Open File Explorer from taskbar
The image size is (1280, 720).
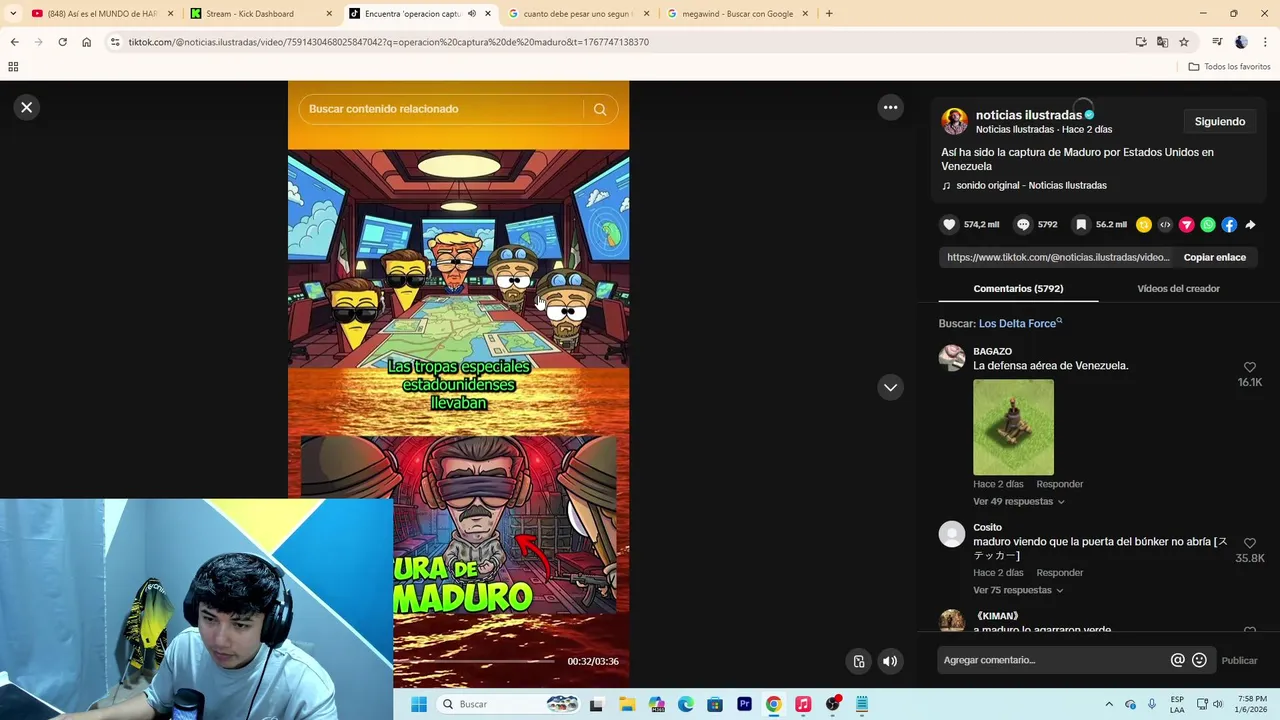[x=627, y=704]
